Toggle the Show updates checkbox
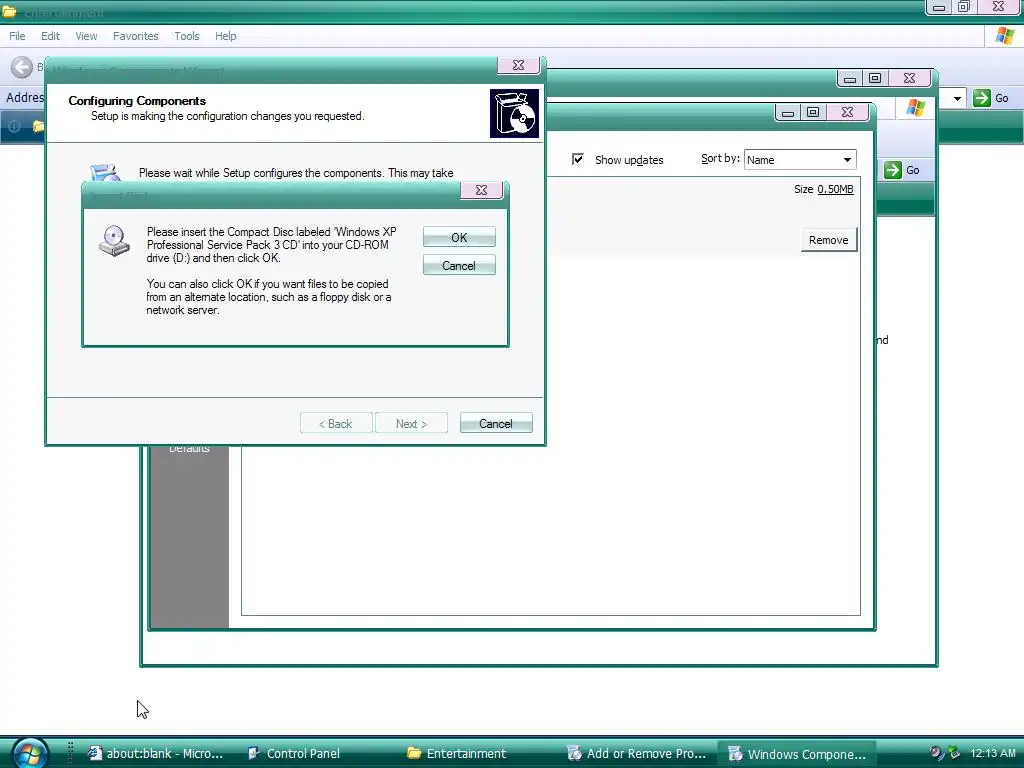This screenshot has width=1024, height=768. click(x=578, y=159)
